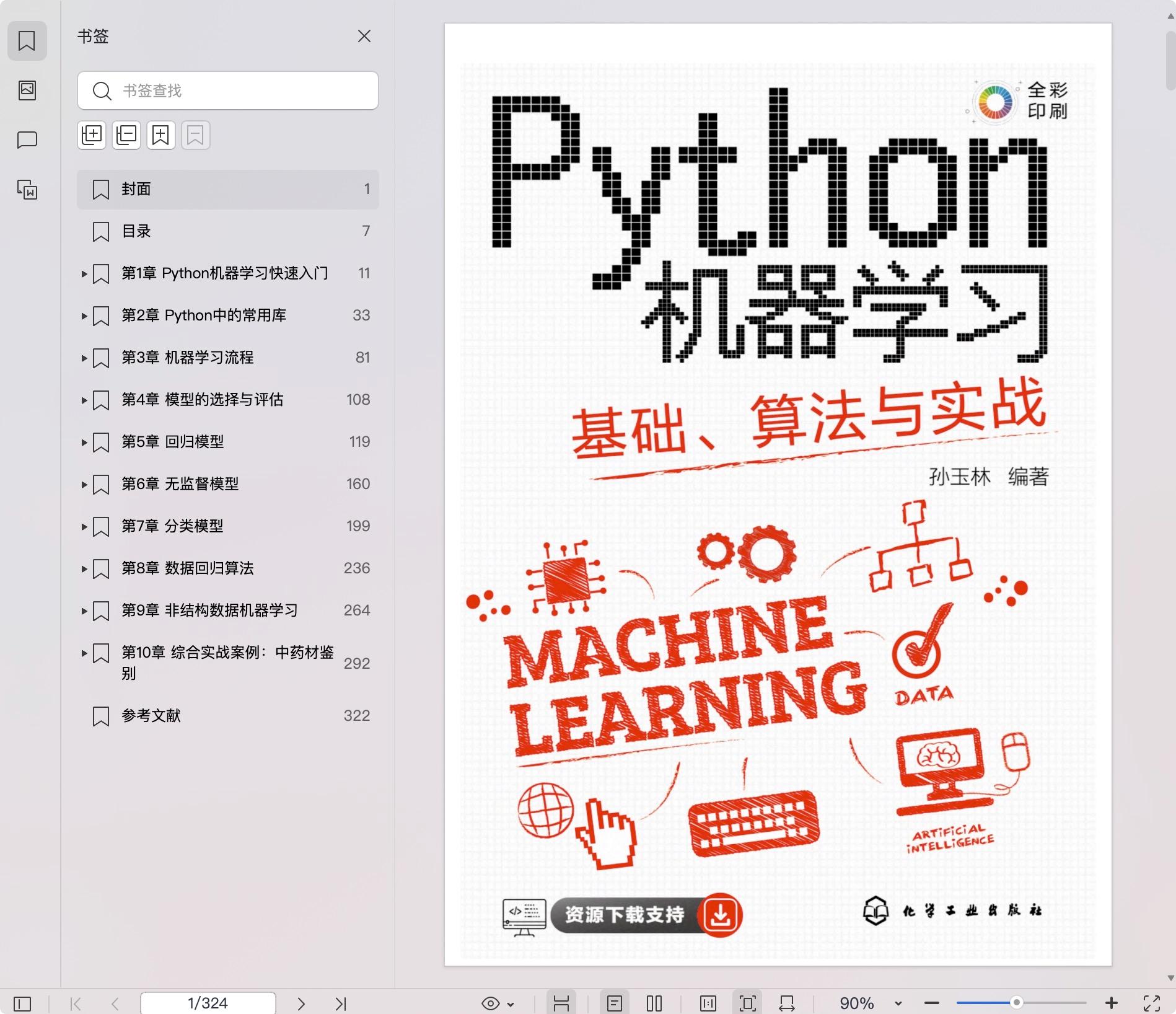Collapse all bookmarks icon

126,134
